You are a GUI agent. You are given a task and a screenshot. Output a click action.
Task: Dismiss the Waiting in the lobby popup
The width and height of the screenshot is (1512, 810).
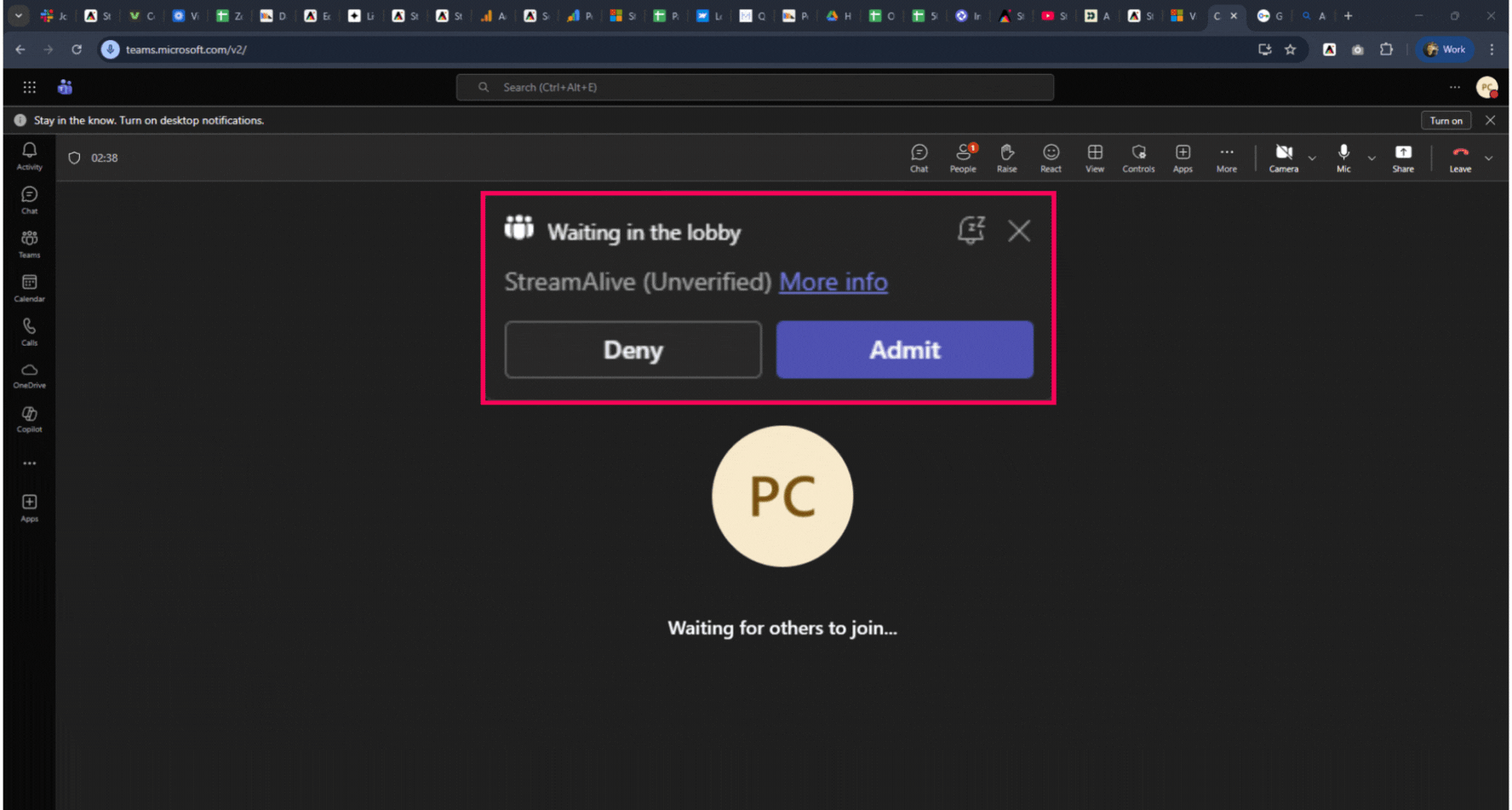coord(1019,231)
